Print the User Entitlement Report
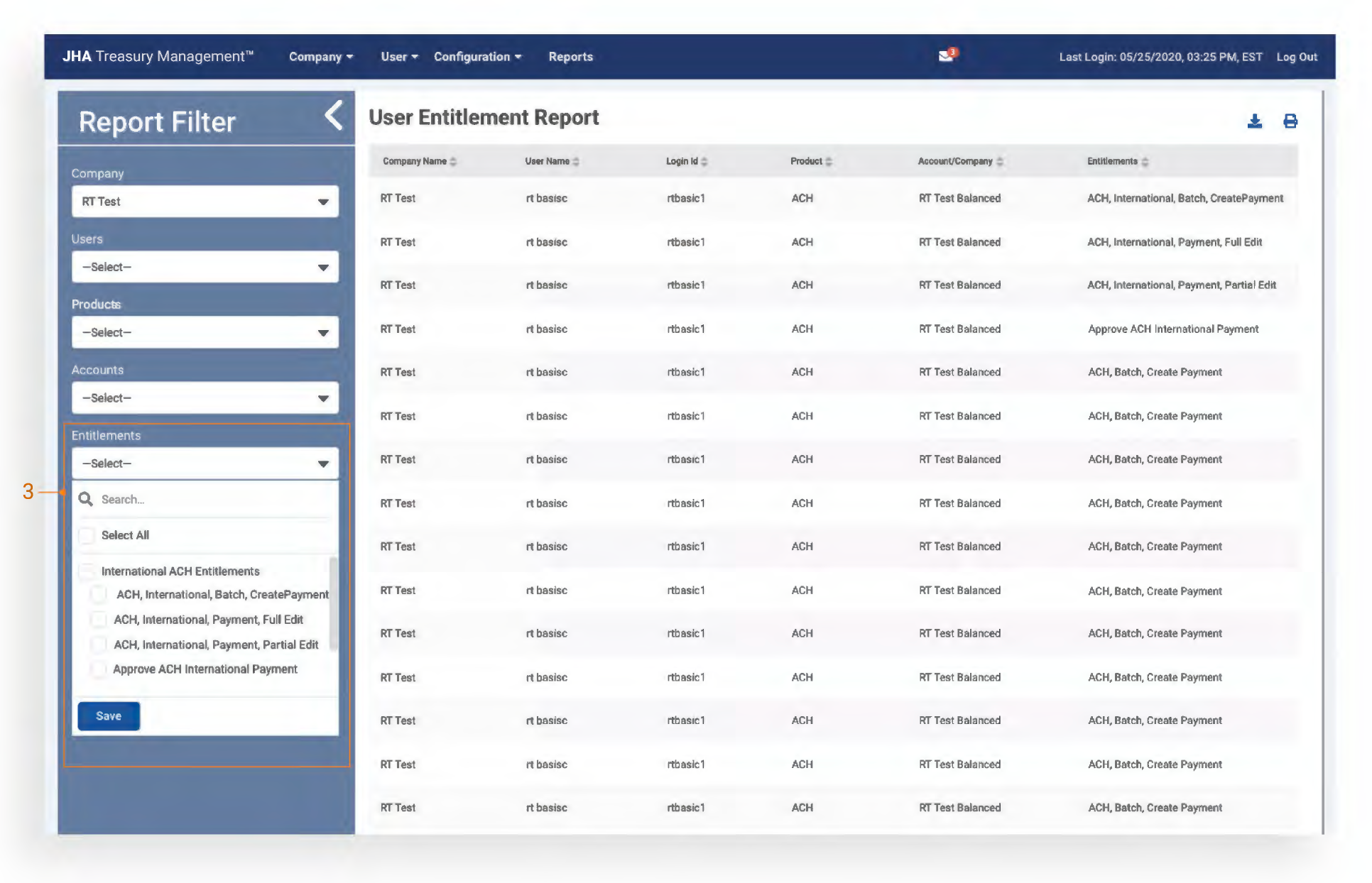Viewport: 1372px width, 883px height. (x=1290, y=121)
